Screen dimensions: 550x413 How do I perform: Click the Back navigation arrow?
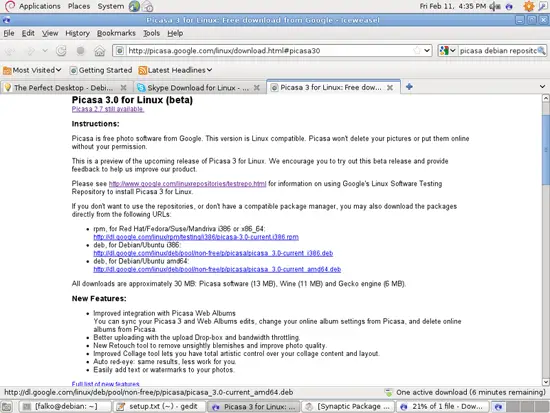point(9,51)
